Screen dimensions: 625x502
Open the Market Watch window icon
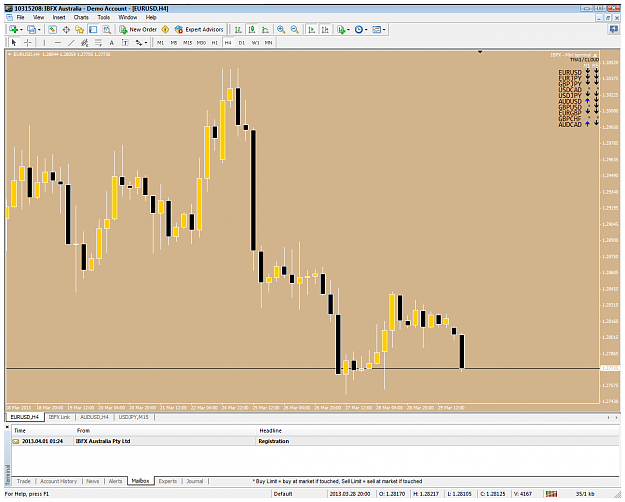click(x=52, y=29)
